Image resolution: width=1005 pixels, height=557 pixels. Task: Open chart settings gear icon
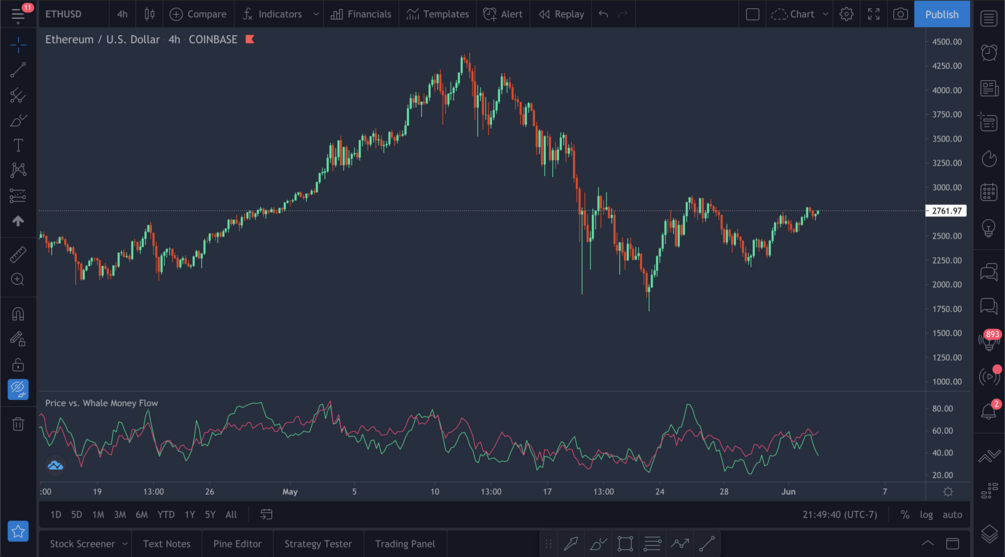(846, 14)
